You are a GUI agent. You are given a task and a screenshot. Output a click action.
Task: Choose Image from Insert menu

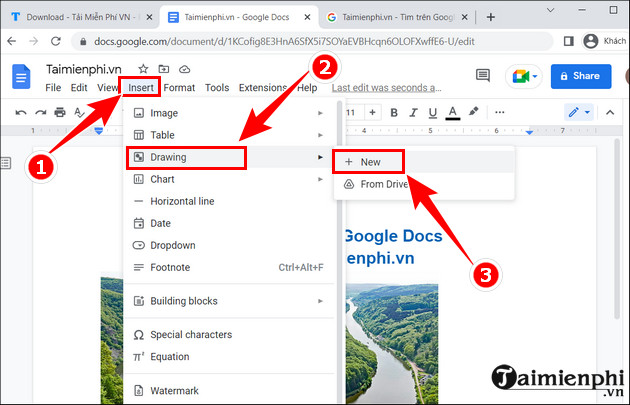pyautogui.click(x=229, y=113)
